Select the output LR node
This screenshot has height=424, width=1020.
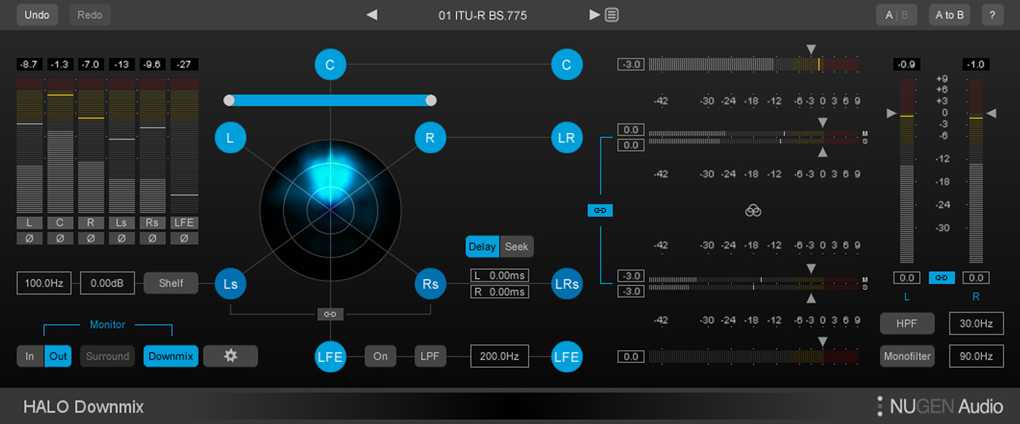567,138
